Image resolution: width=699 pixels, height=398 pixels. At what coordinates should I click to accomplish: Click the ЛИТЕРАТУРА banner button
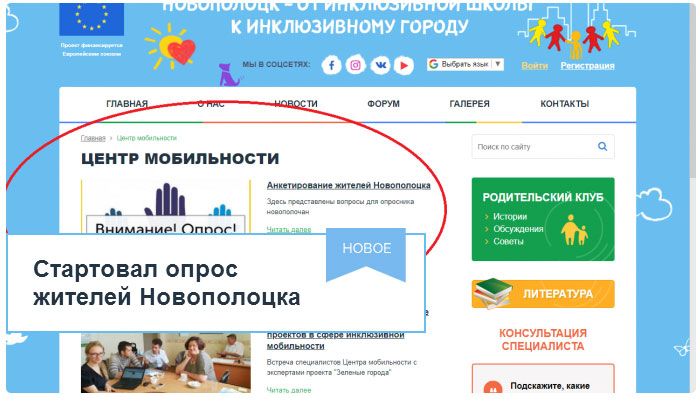[543, 294]
